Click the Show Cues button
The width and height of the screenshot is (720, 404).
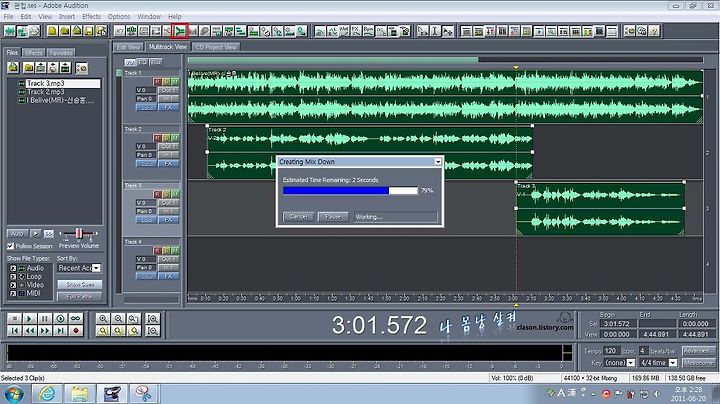[x=80, y=285]
